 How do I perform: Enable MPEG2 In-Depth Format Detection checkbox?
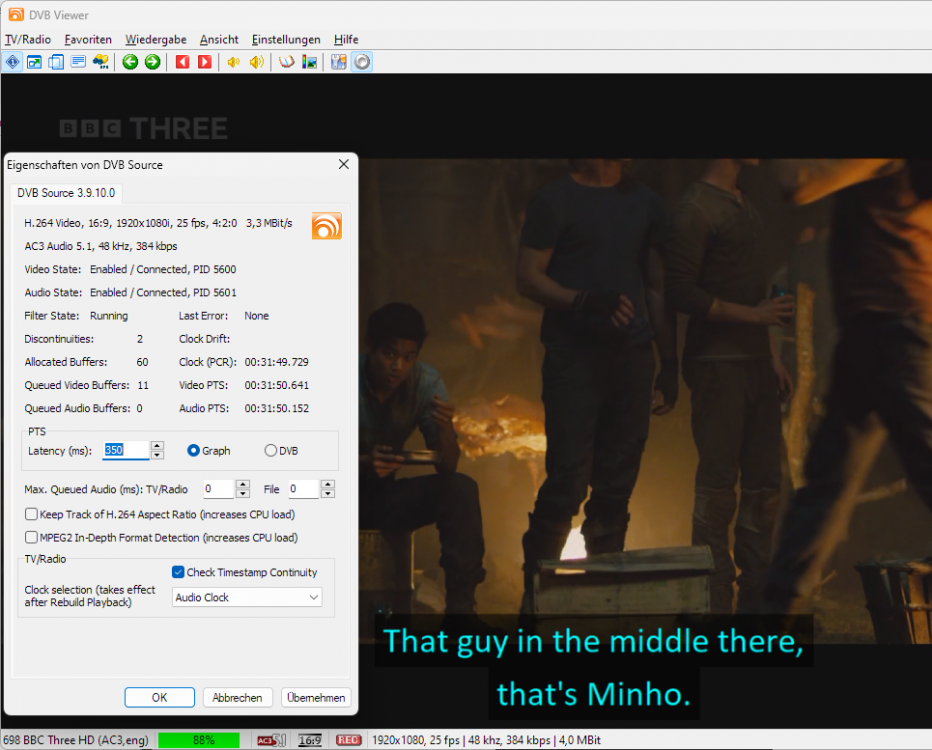pos(31,537)
